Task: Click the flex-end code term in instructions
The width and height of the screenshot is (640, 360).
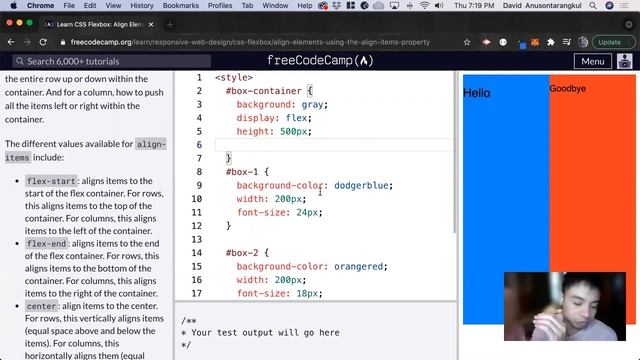Action: (46, 243)
